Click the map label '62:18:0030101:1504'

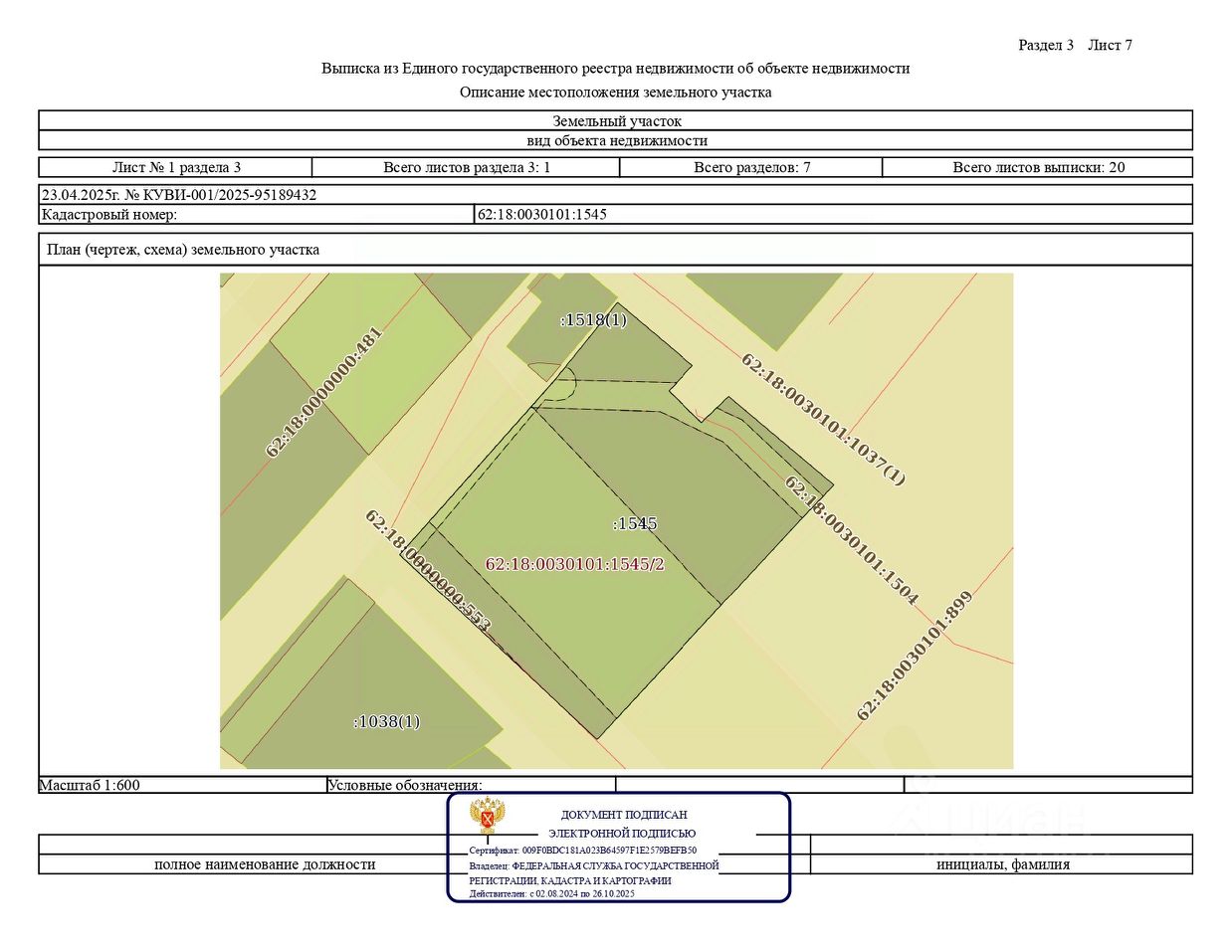pyautogui.click(x=851, y=540)
